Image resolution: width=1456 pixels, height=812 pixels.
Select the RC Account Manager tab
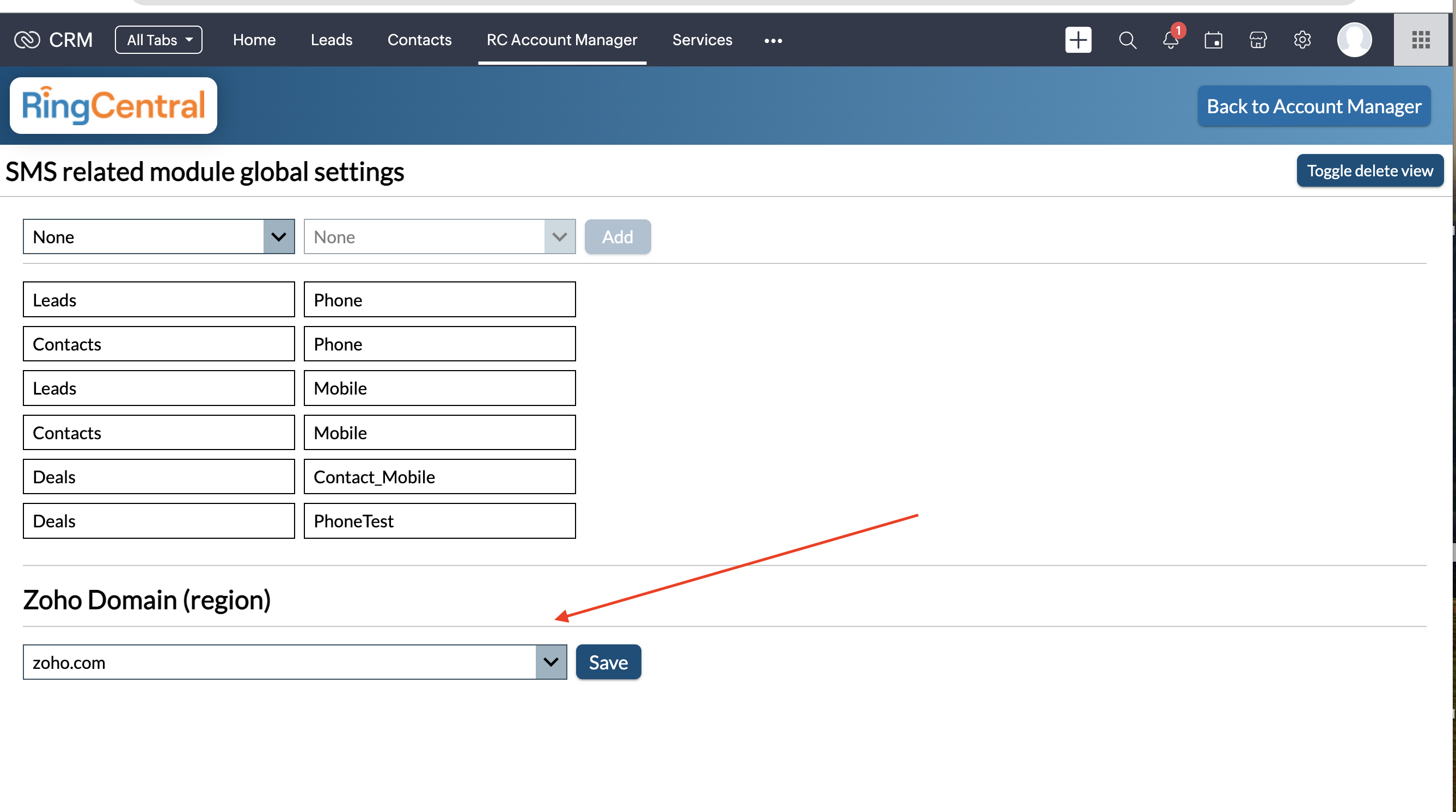(x=561, y=40)
